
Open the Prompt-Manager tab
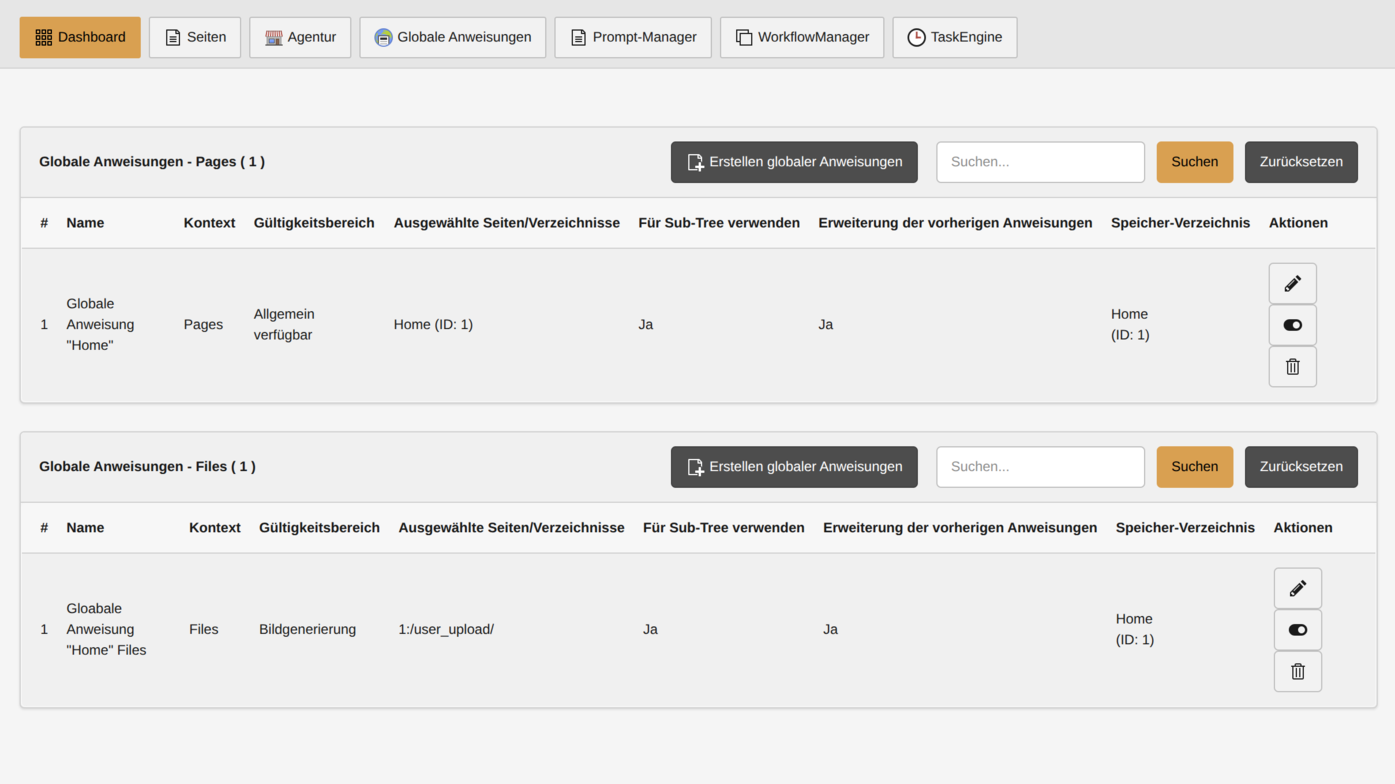[633, 37]
